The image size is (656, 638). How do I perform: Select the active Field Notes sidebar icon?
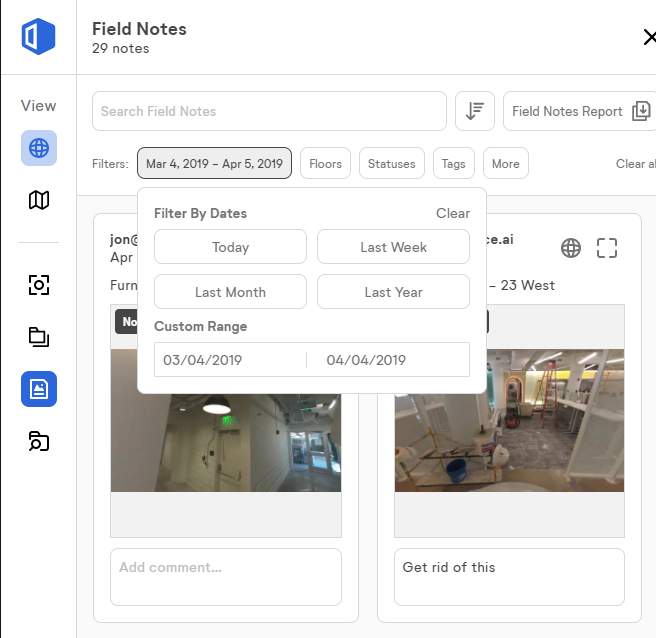click(39, 389)
